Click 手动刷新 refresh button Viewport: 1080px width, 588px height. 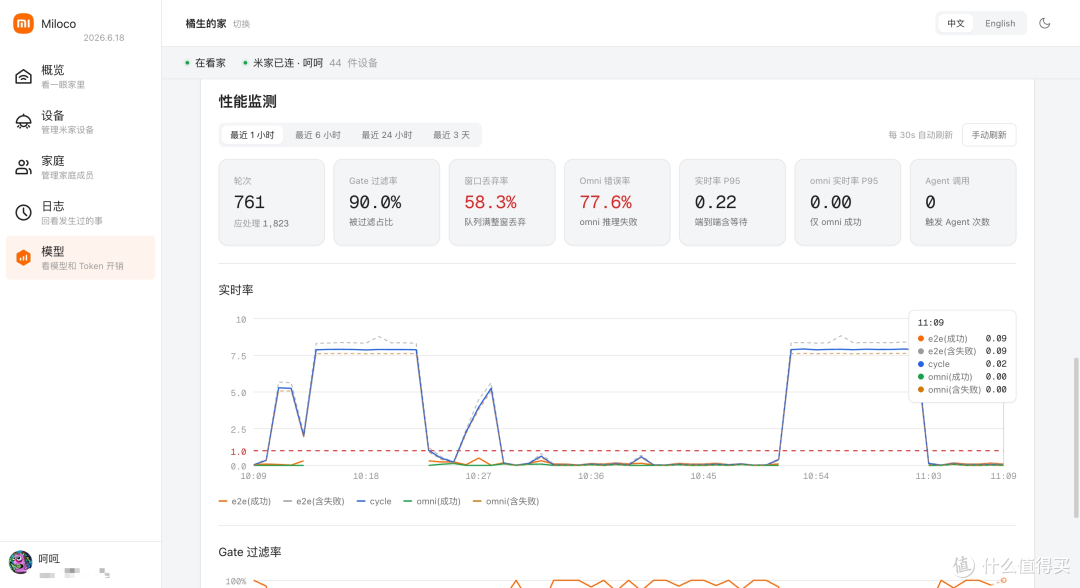point(989,135)
